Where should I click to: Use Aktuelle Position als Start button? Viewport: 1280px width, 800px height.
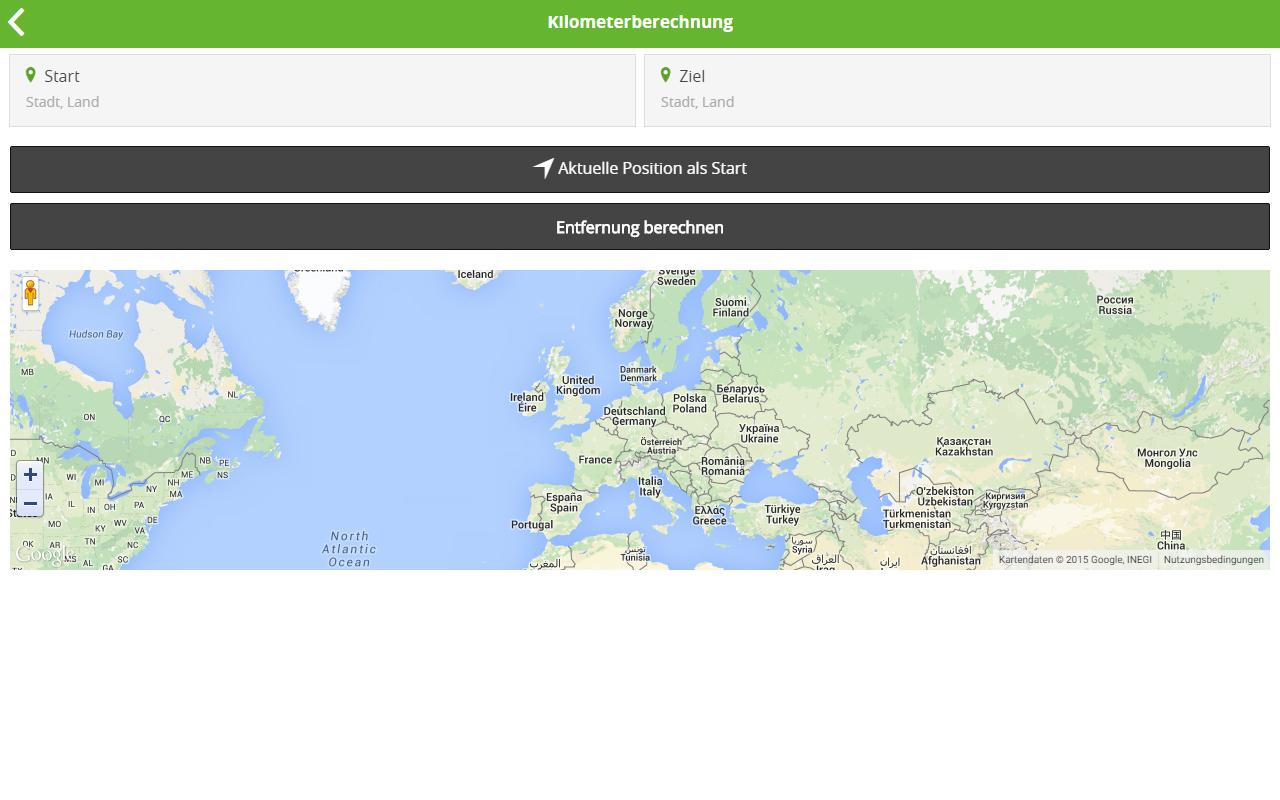(x=640, y=169)
